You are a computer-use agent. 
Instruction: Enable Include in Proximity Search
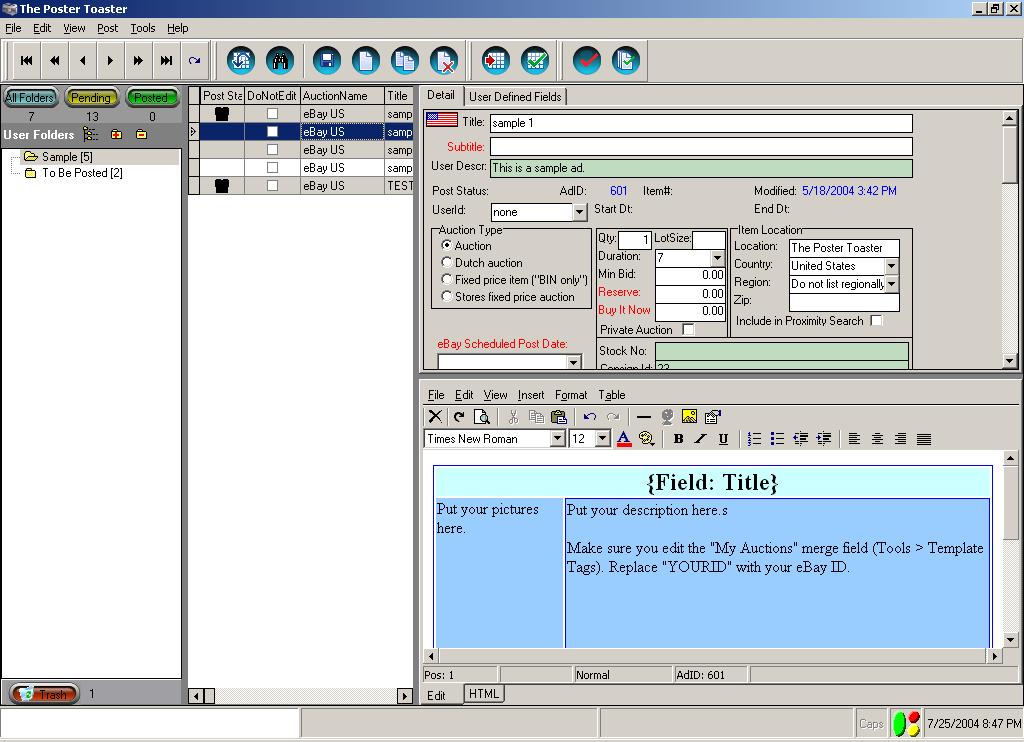877,321
